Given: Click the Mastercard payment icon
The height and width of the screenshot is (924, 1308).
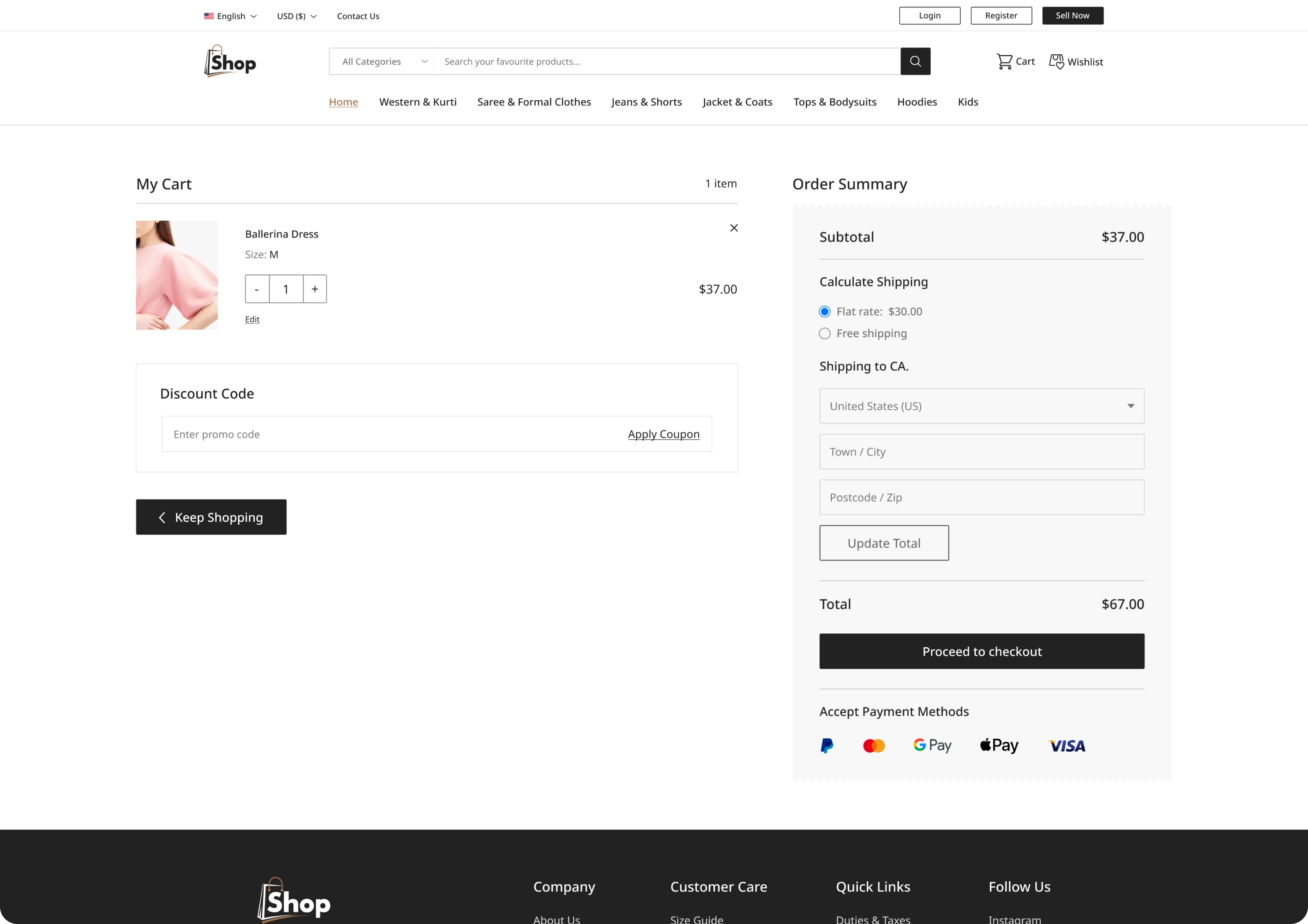Looking at the screenshot, I should click(x=873, y=745).
